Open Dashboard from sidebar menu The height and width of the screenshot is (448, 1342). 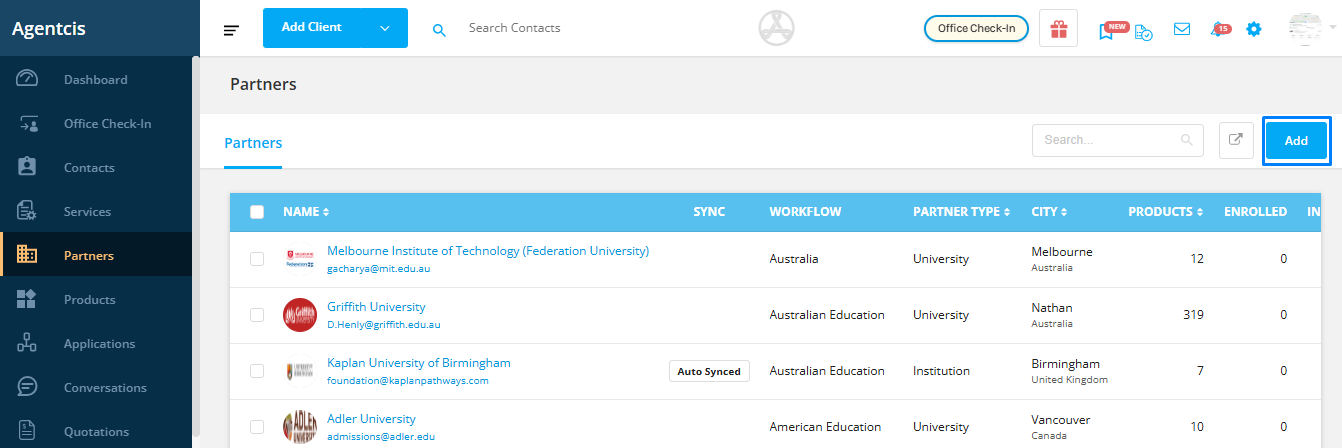[95, 80]
